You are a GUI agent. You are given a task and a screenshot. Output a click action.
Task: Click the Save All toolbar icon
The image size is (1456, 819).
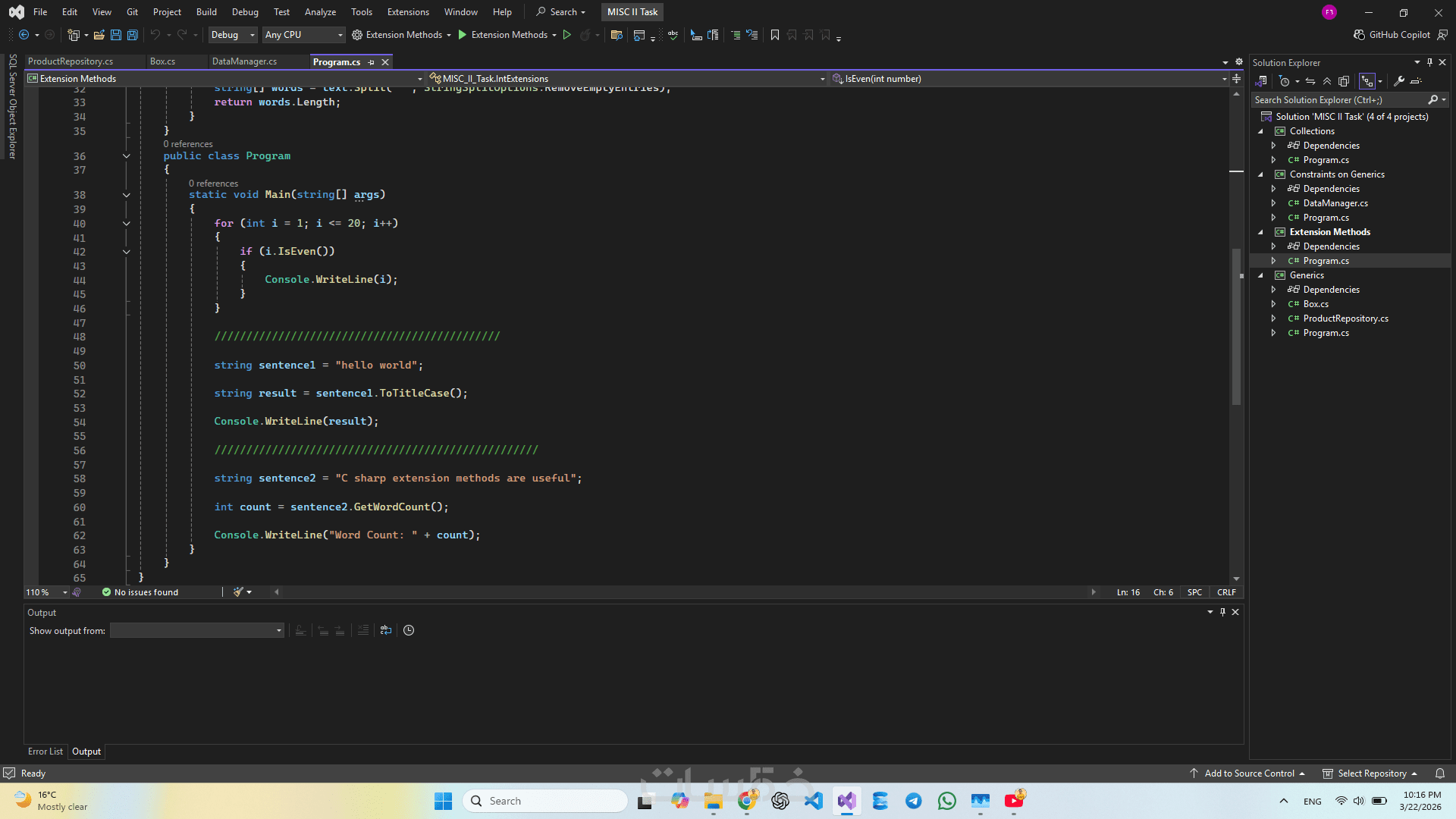pyautogui.click(x=133, y=35)
